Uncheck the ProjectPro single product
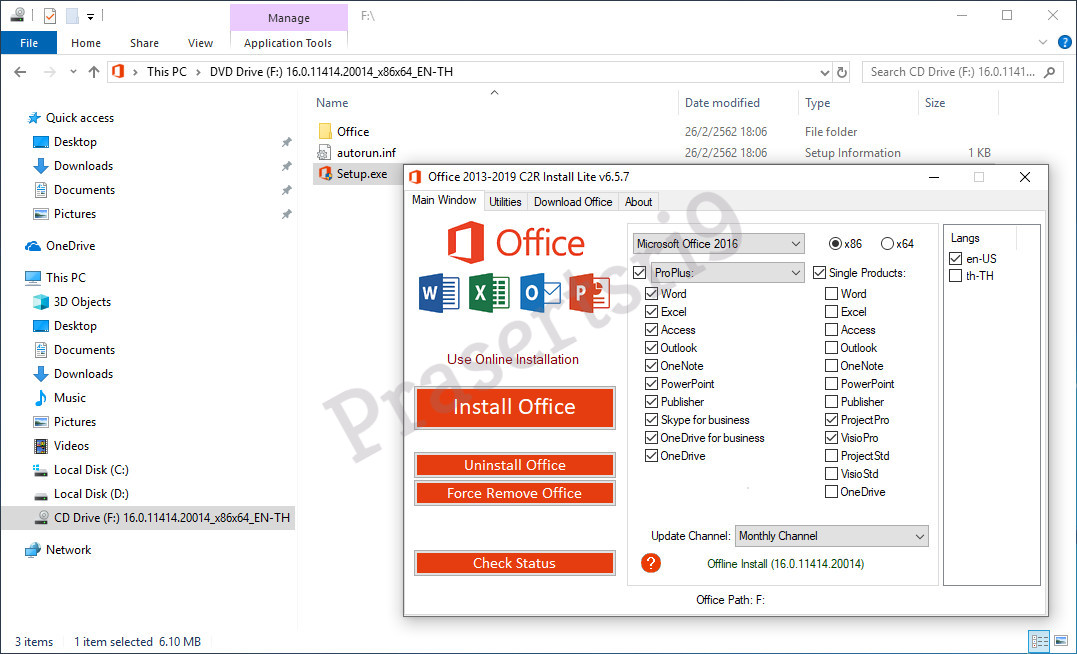The width and height of the screenshot is (1077, 654). pos(831,420)
